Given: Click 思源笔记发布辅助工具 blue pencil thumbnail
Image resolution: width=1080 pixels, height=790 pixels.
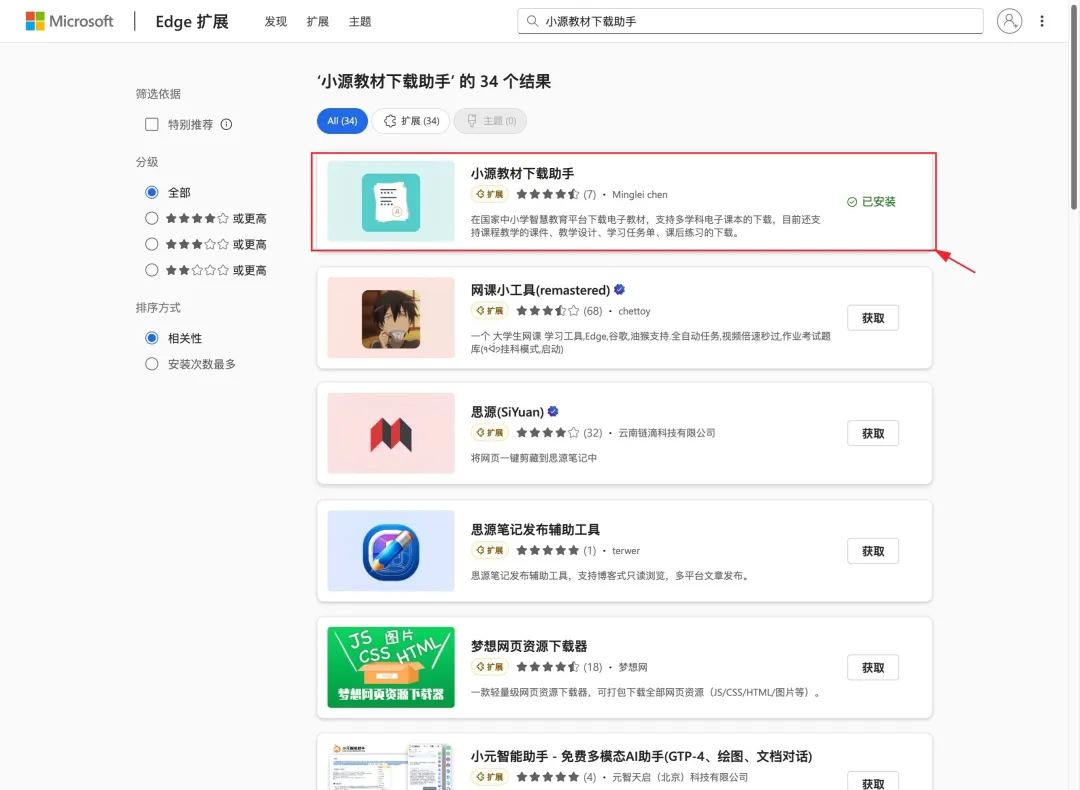Looking at the screenshot, I should pyautogui.click(x=391, y=551).
